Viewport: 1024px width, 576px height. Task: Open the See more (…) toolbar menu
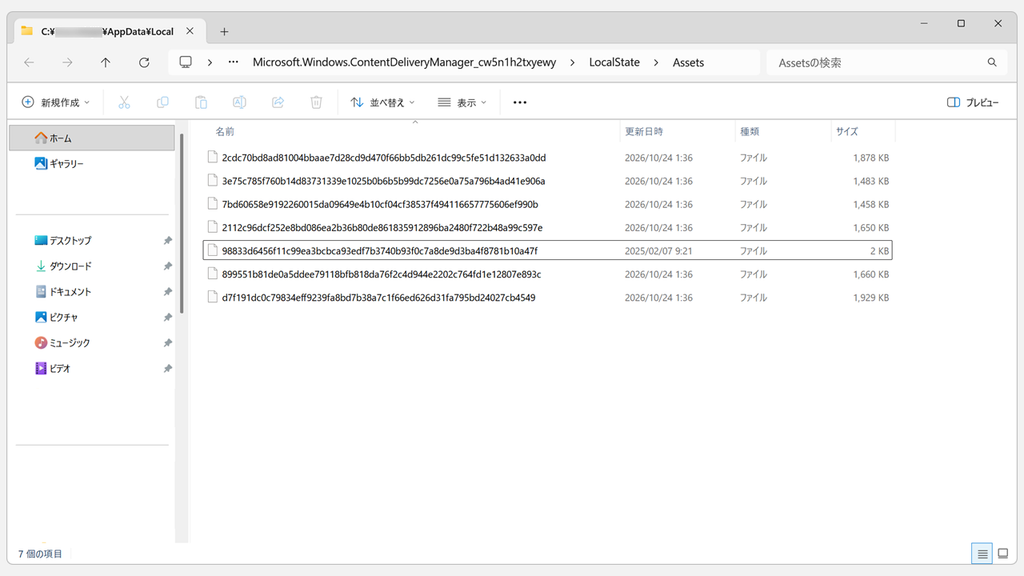(520, 103)
